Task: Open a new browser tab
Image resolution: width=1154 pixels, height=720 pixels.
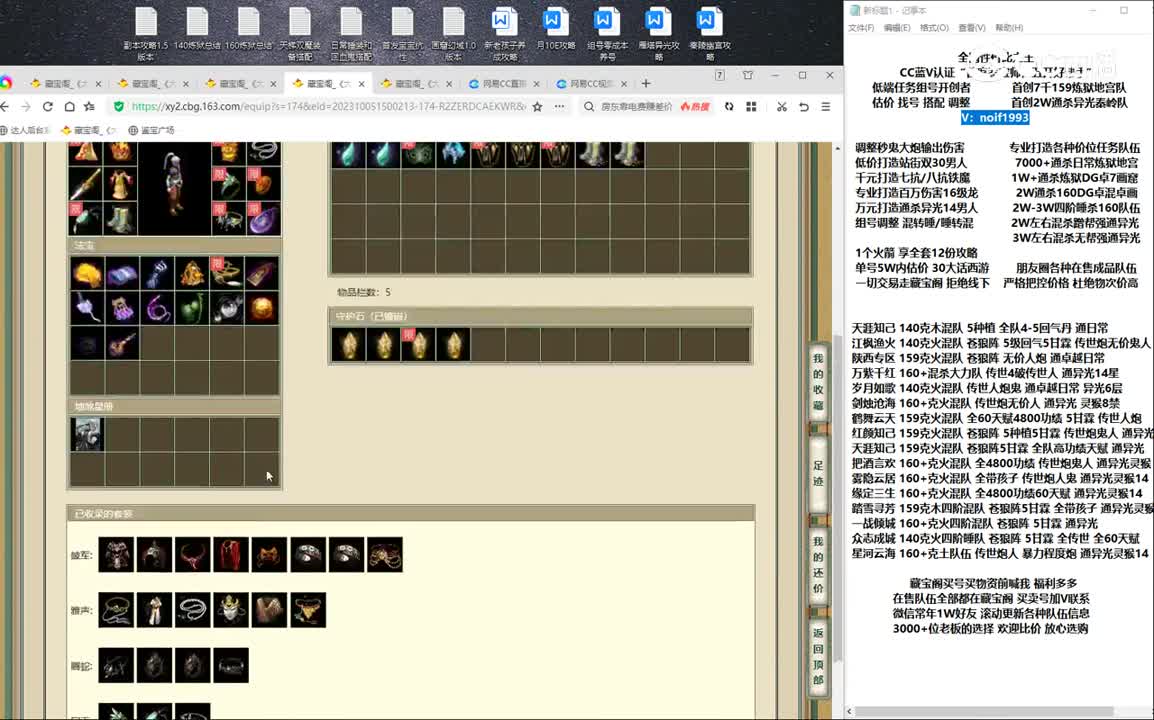Action: (x=646, y=84)
